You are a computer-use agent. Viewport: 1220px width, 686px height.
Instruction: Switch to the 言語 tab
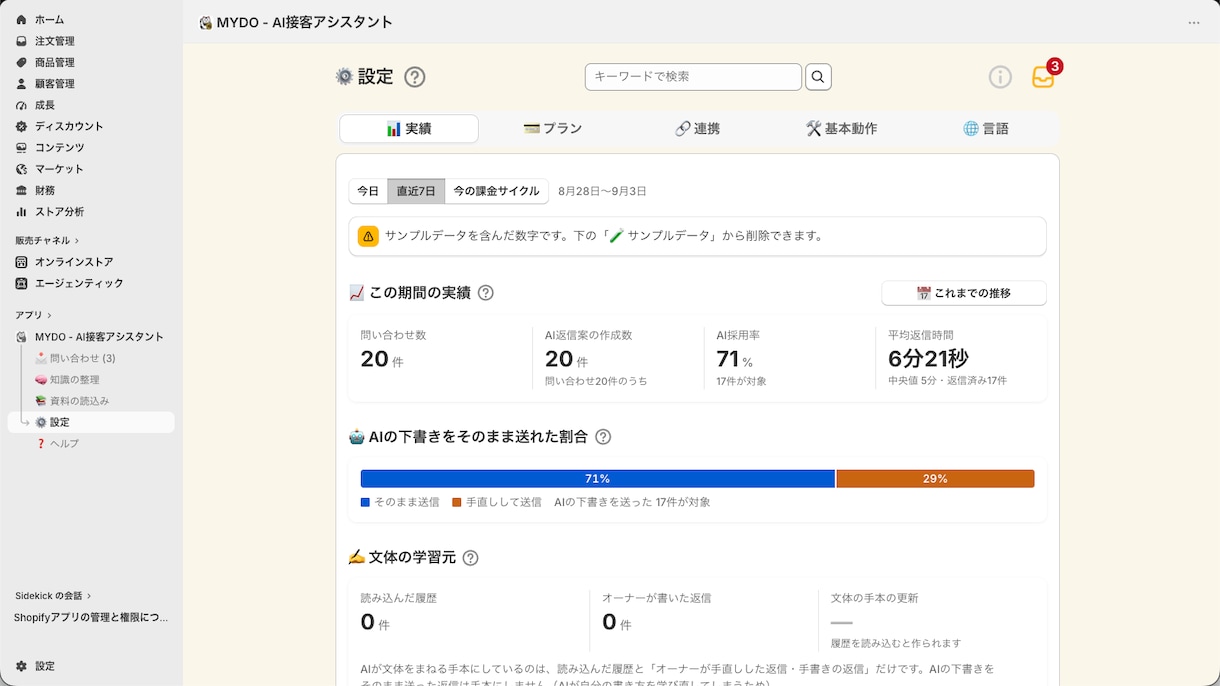pyautogui.click(x=986, y=129)
